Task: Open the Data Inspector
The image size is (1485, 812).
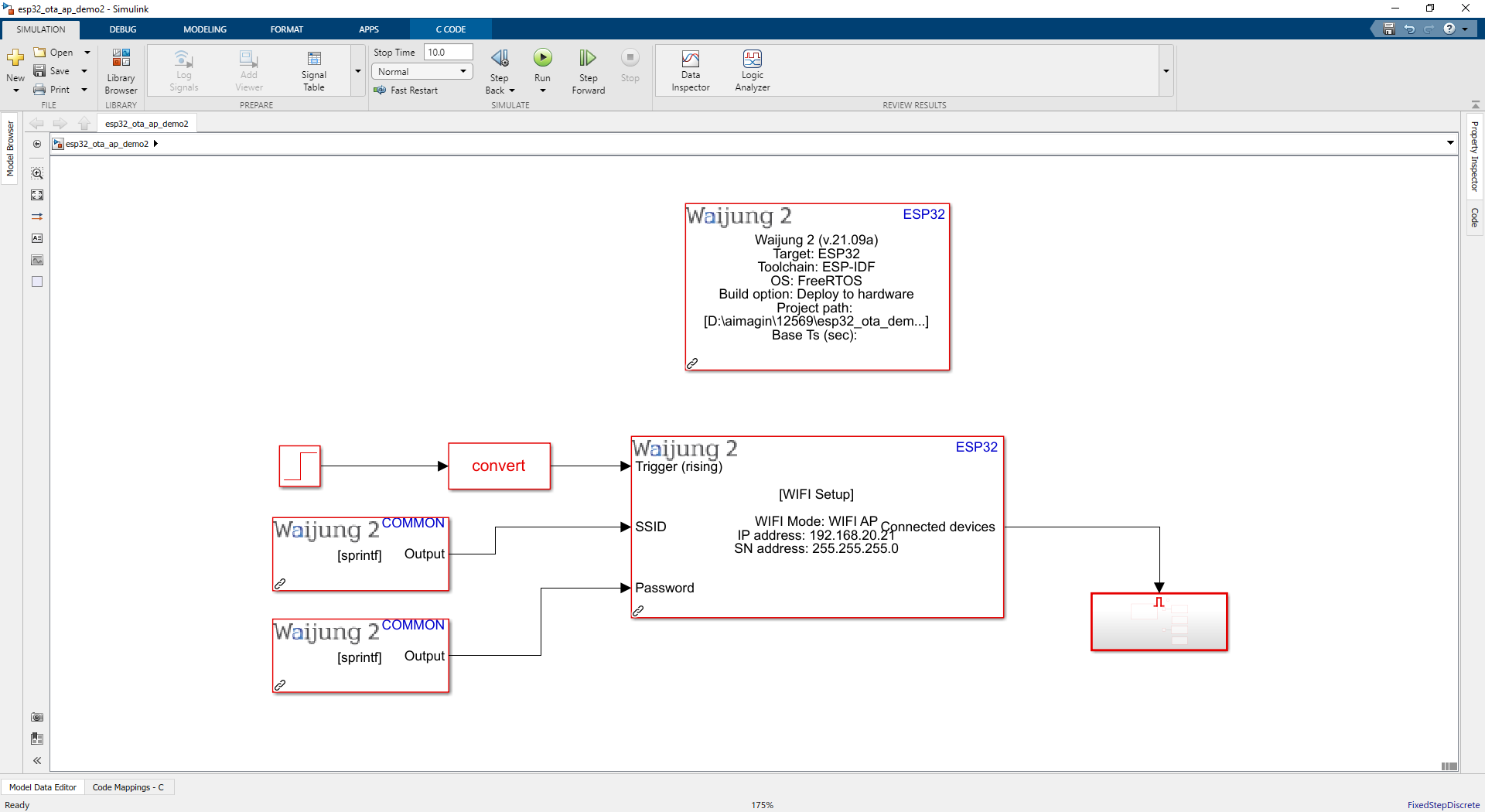Action: click(691, 71)
